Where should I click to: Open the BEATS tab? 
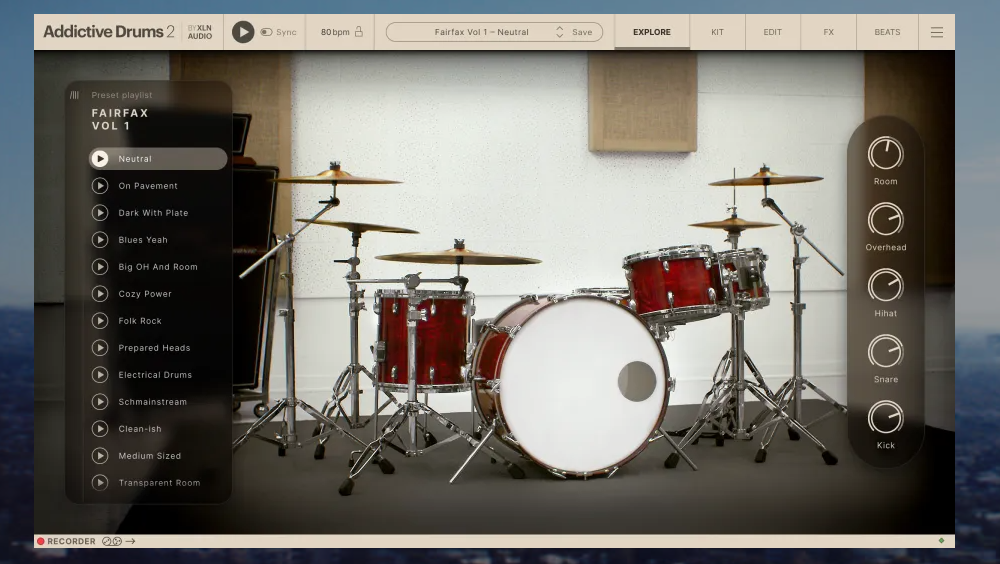click(887, 32)
